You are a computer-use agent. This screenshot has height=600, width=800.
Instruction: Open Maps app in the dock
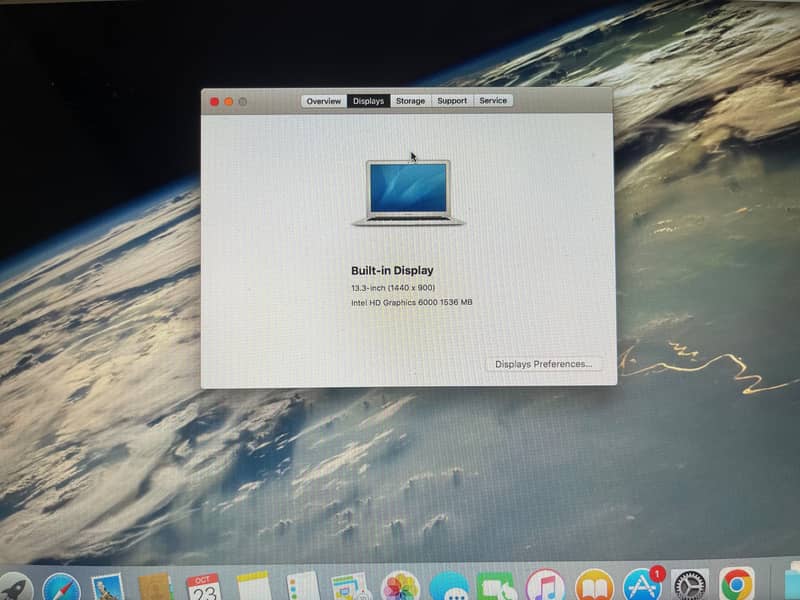click(x=351, y=587)
